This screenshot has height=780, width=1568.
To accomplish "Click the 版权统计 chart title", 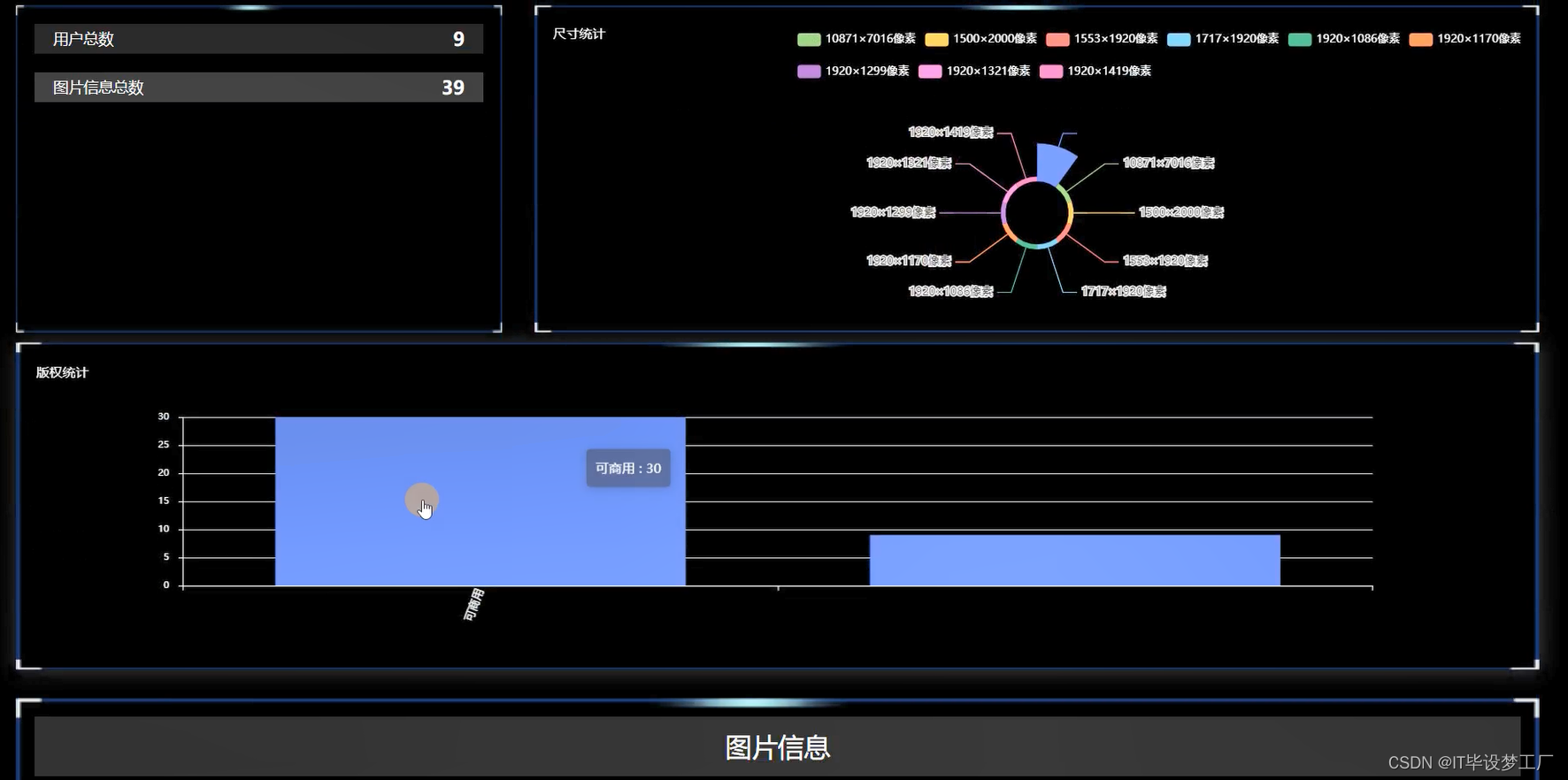I will (62, 372).
